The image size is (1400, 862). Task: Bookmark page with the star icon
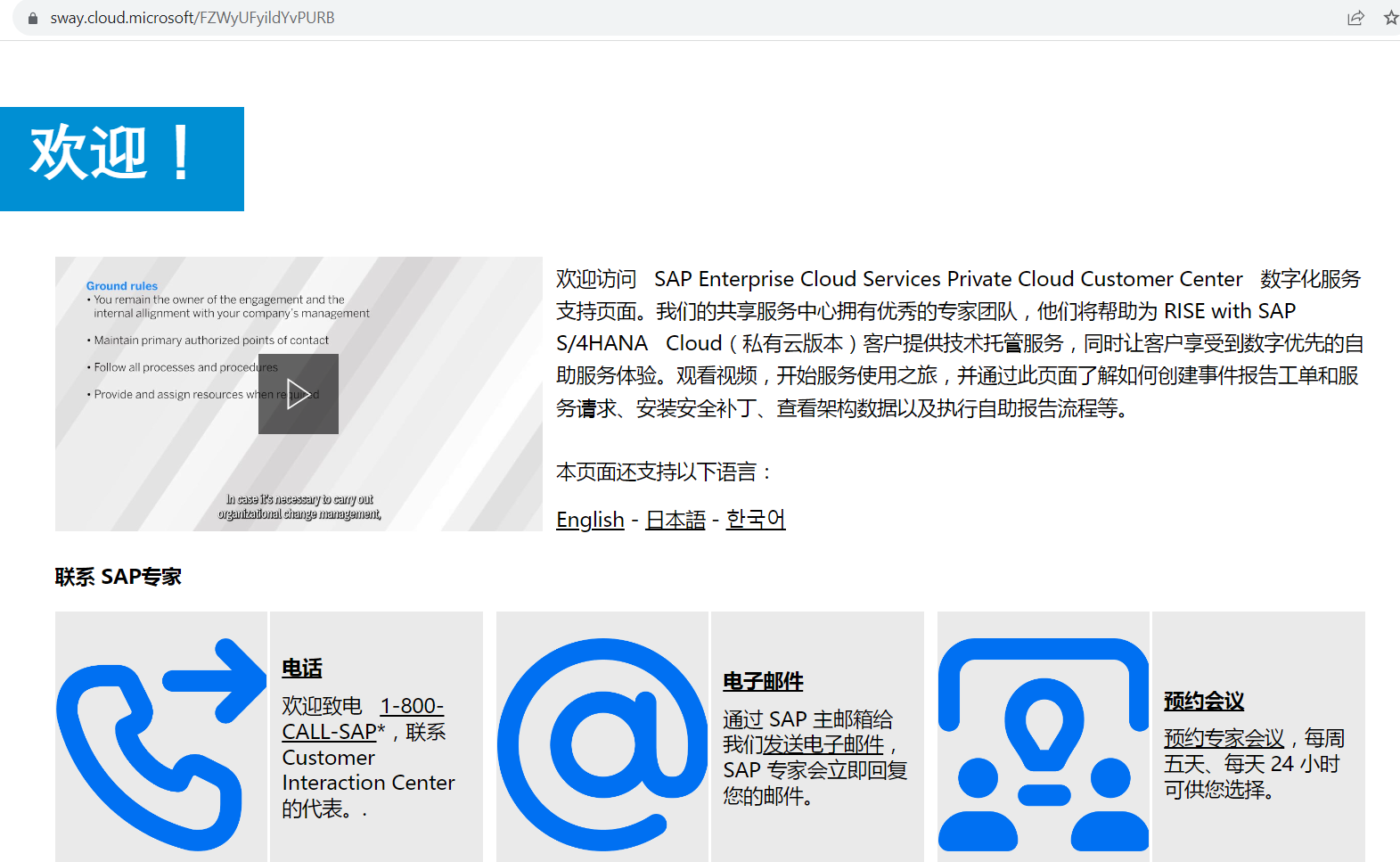click(x=1391, y=18)
